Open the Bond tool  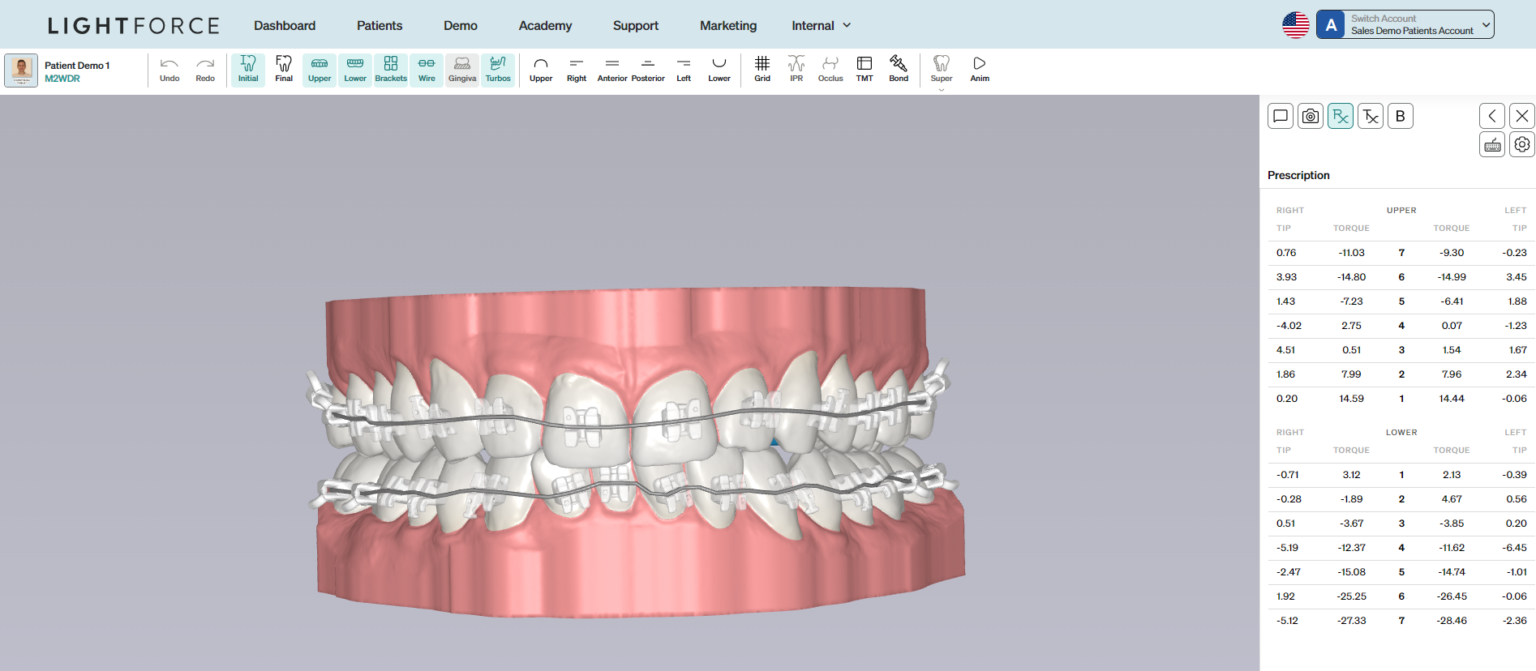[898, 69]
